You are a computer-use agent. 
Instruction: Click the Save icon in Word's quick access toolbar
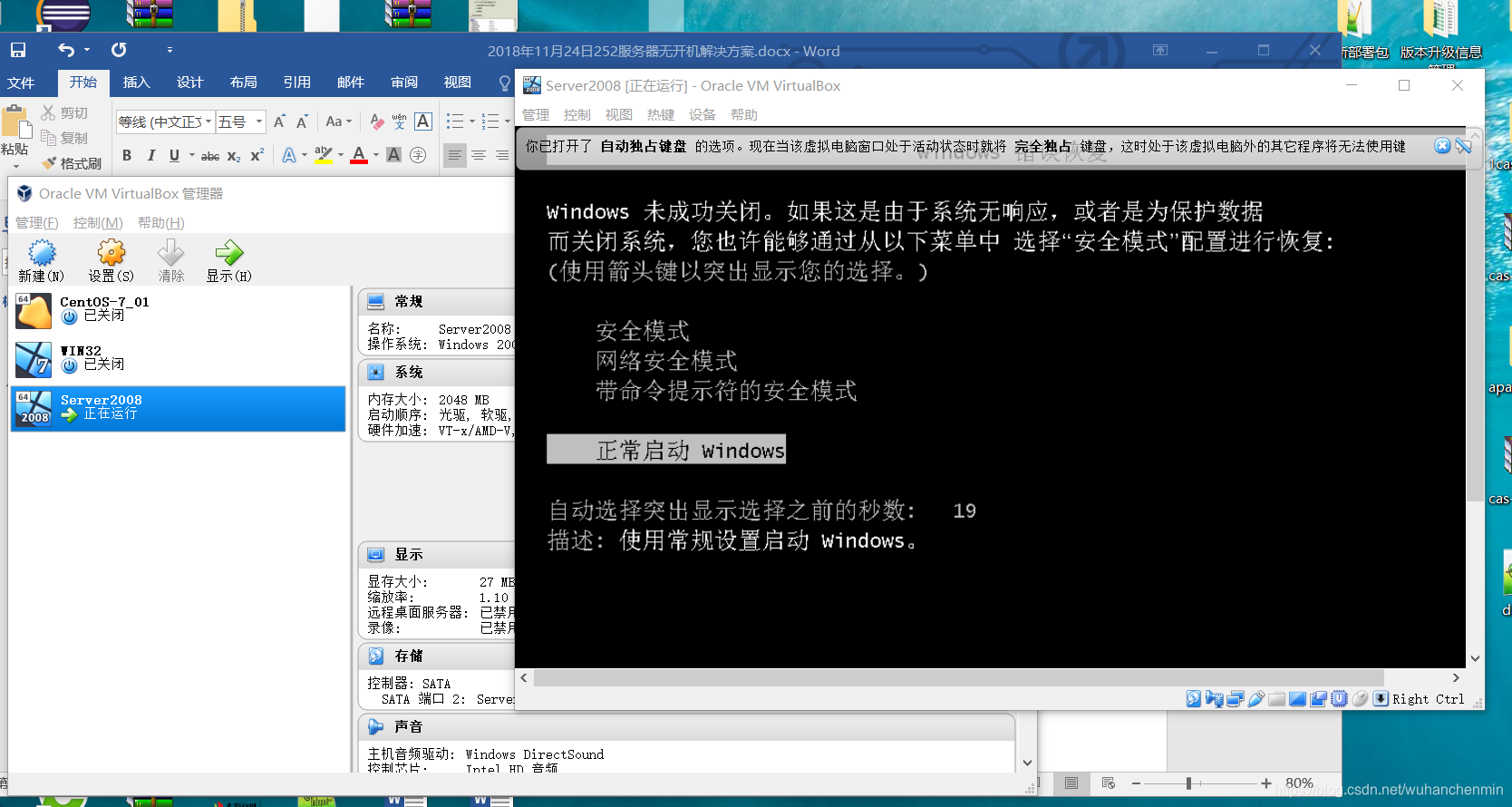[x=17, y=50]
